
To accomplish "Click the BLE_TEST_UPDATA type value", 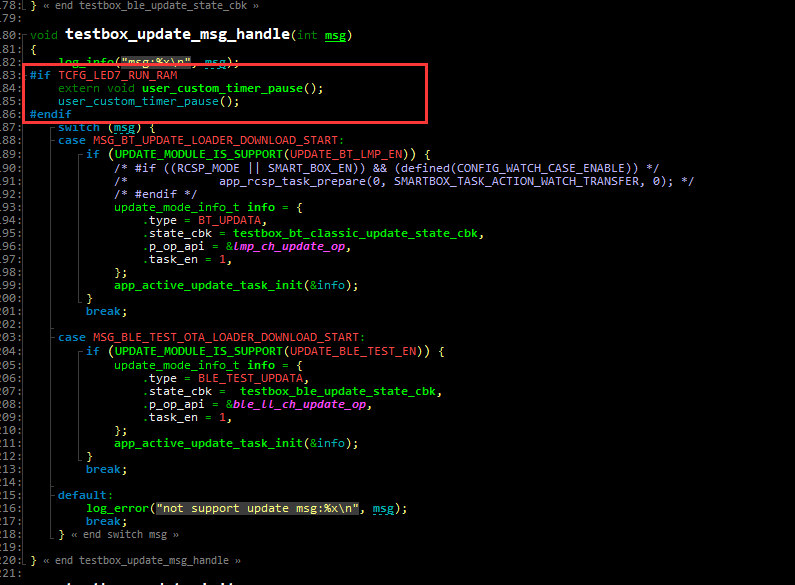I will (250, 378).
